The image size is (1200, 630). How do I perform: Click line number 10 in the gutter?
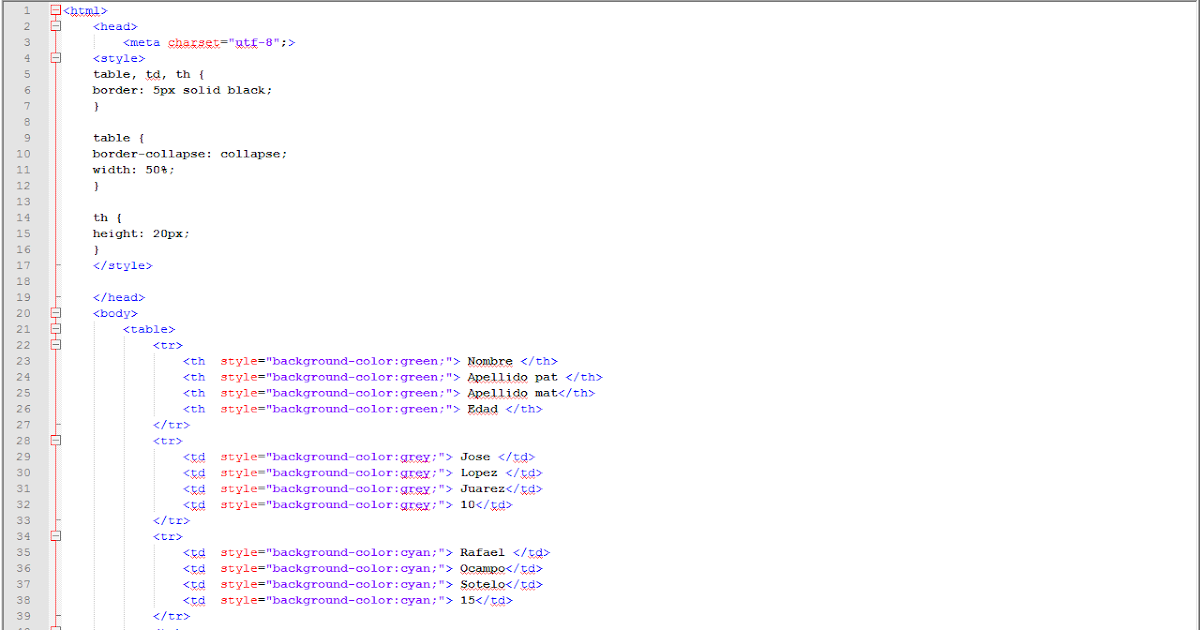click(x=23, y=153)
